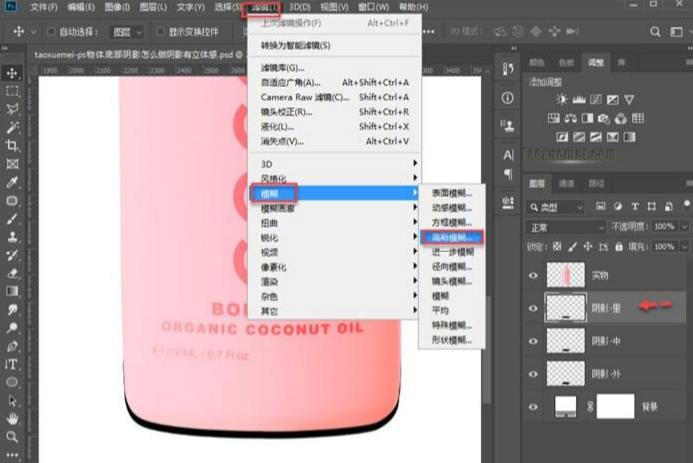
Task: Hide the 阴影-里 layer via eye icon
Action: coord(533,308)
